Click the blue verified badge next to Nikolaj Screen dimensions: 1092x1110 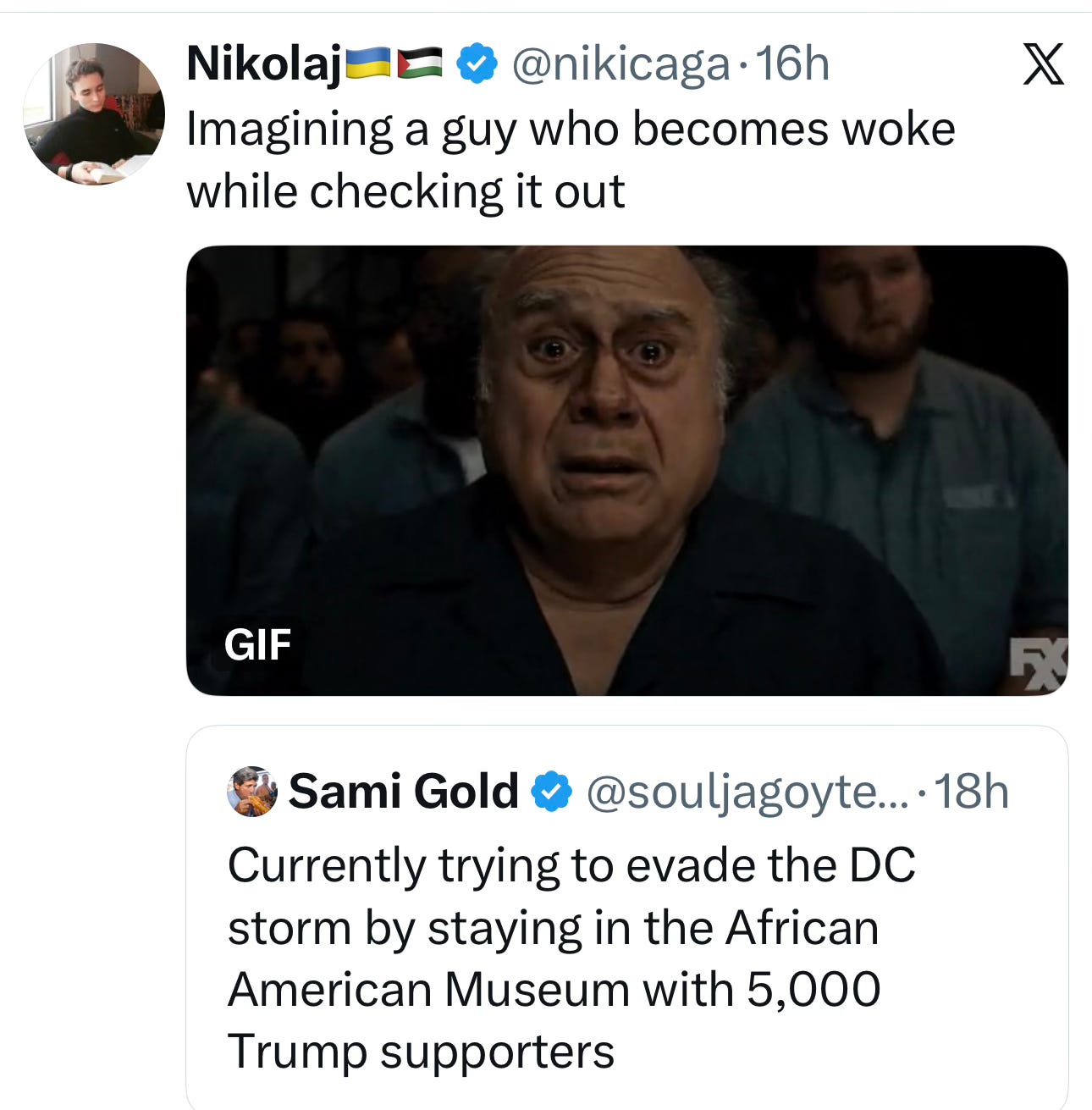[477, 64]
